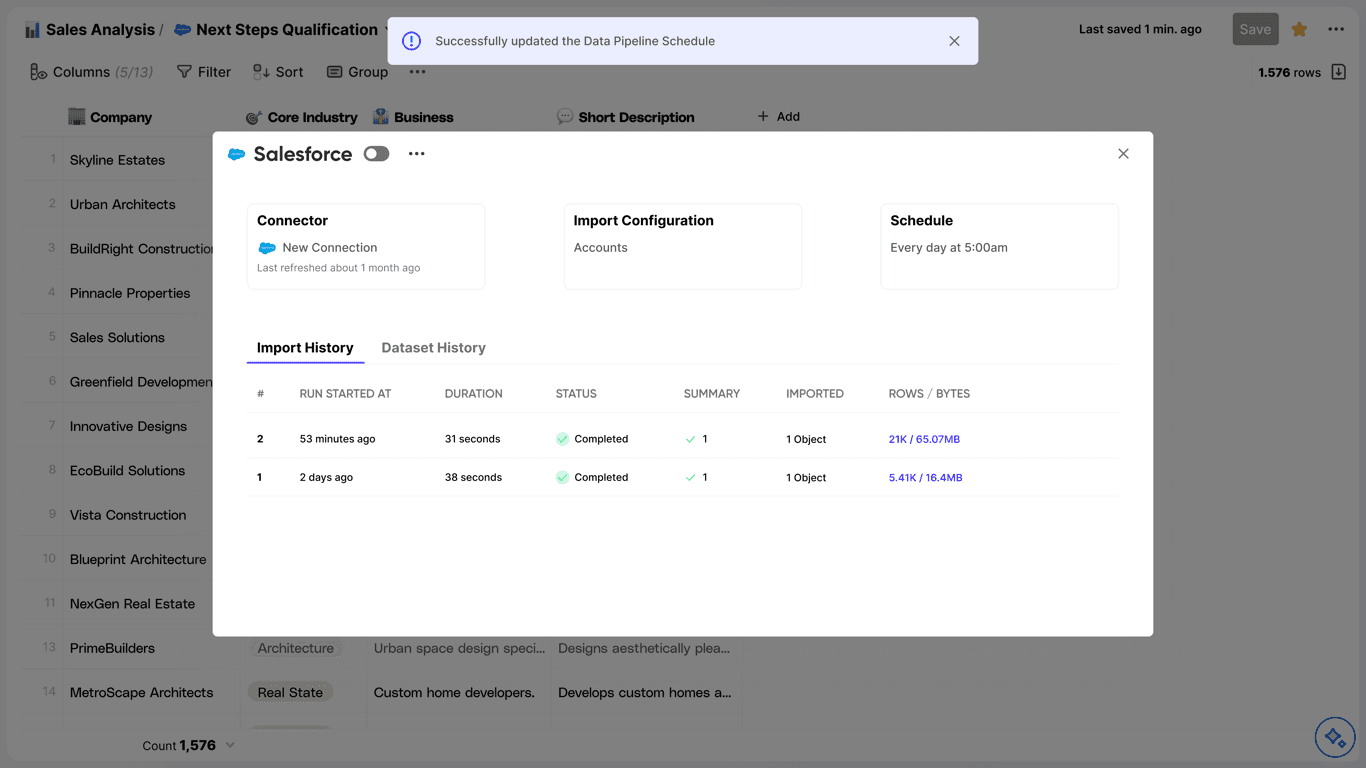Switch to the Import History tab

click(x=305, y=348)
